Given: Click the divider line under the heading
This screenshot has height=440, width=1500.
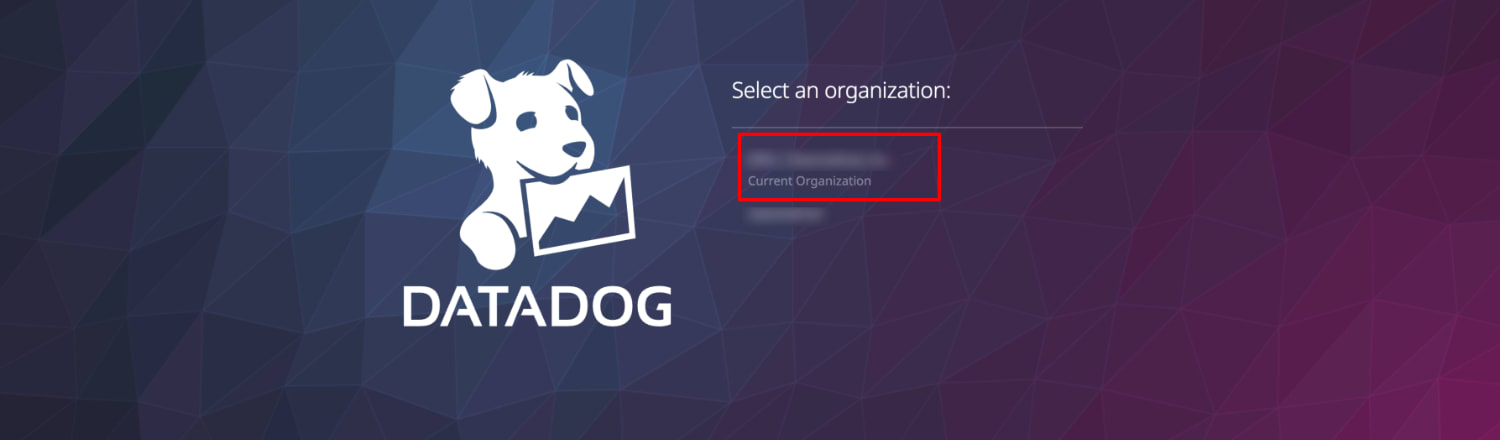Looking at the screenshot, I should [907, 127].
